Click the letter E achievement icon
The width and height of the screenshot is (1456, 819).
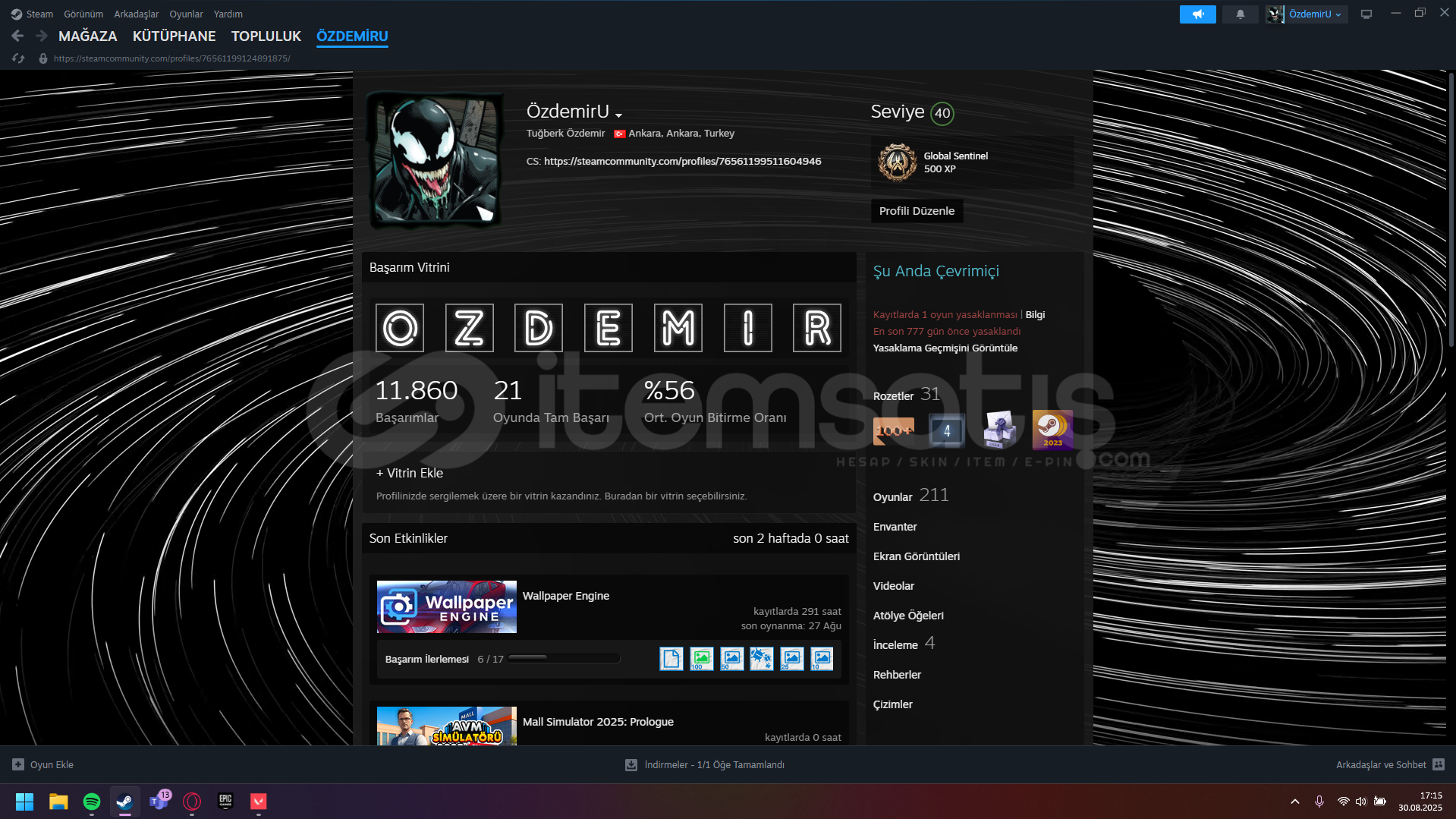point(609,328)
